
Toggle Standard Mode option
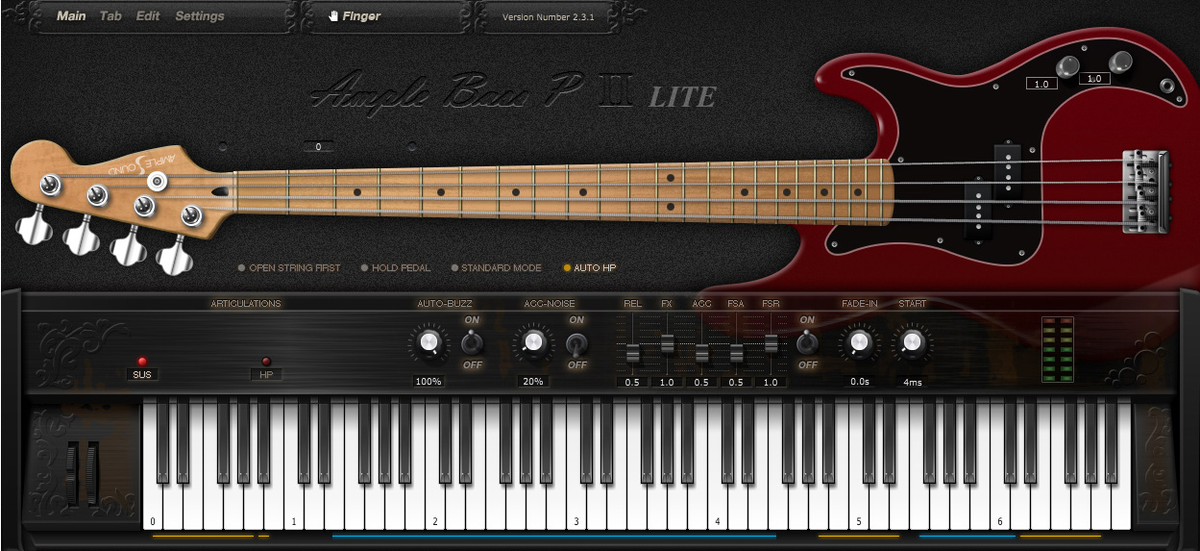click(496, 268)
